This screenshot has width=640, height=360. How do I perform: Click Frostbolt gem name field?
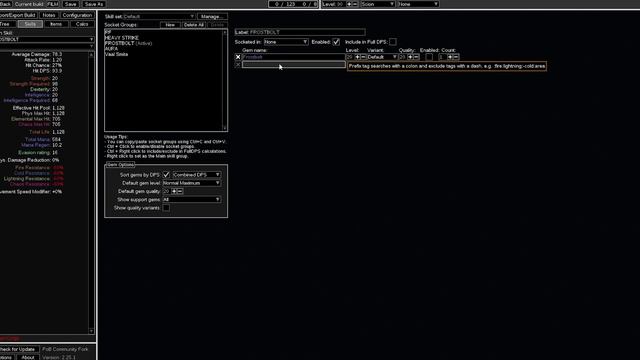[293, 57]
